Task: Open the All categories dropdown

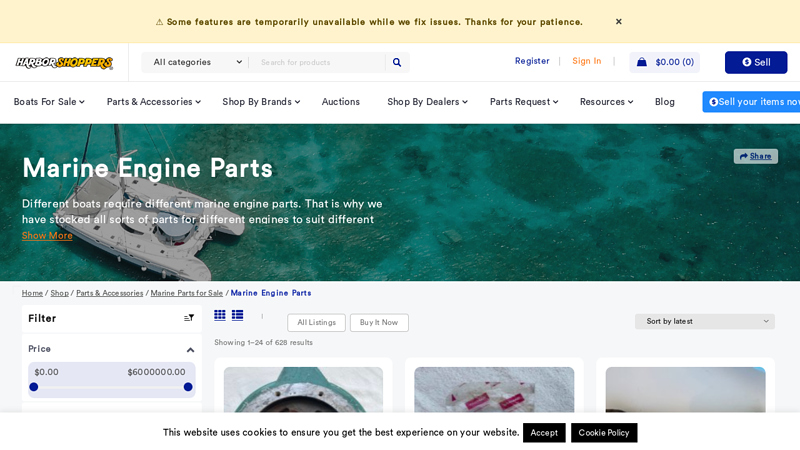Action: point(197,62)
